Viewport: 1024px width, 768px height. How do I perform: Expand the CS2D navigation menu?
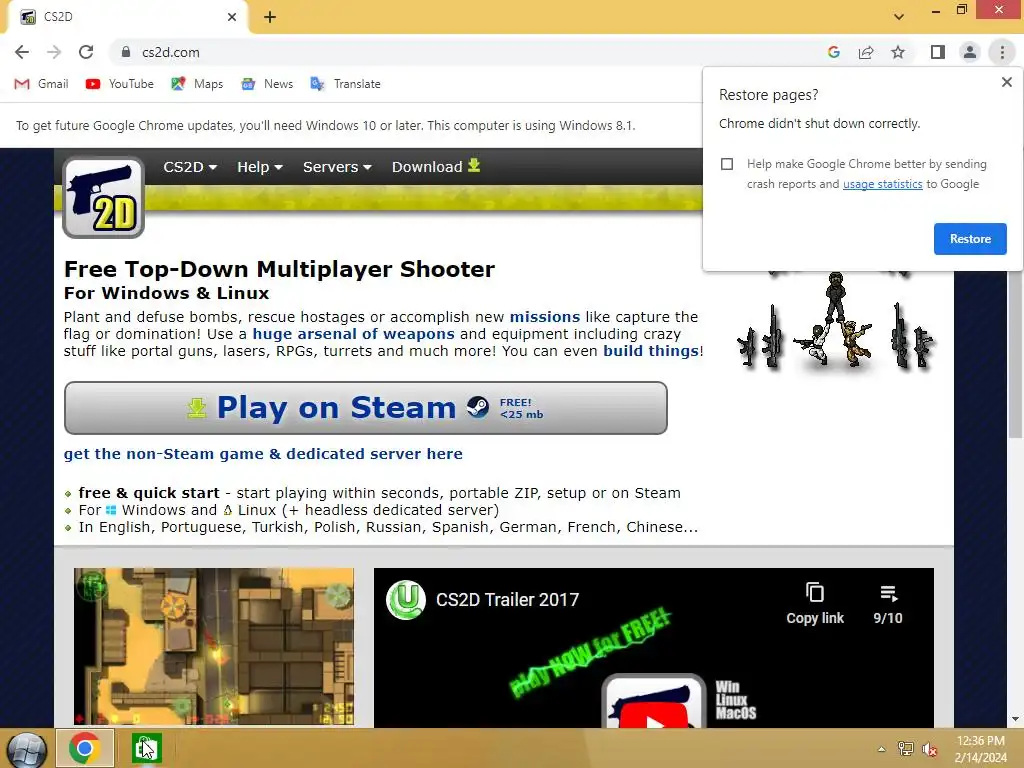(x=190, y=167)
